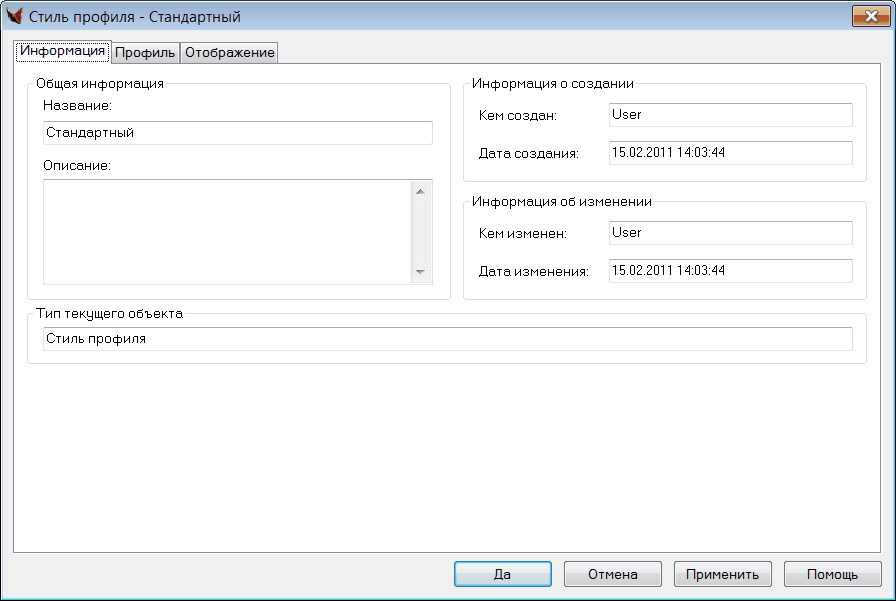This screenshot has width=896, height=601.
Task: Click the Кем создан field
Action: [x=730, y=115]
